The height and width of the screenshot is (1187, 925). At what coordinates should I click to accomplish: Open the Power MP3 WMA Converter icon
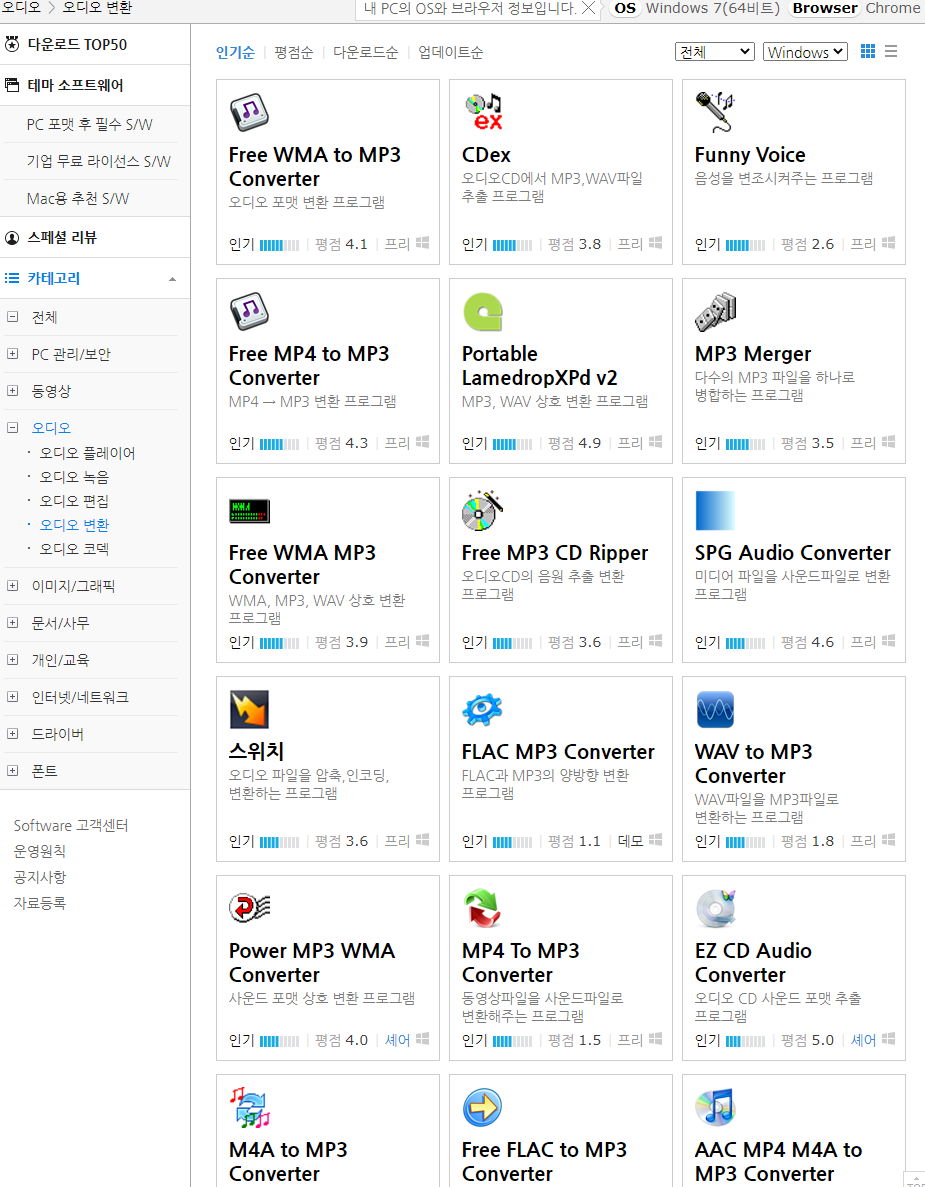pos(249,907)
